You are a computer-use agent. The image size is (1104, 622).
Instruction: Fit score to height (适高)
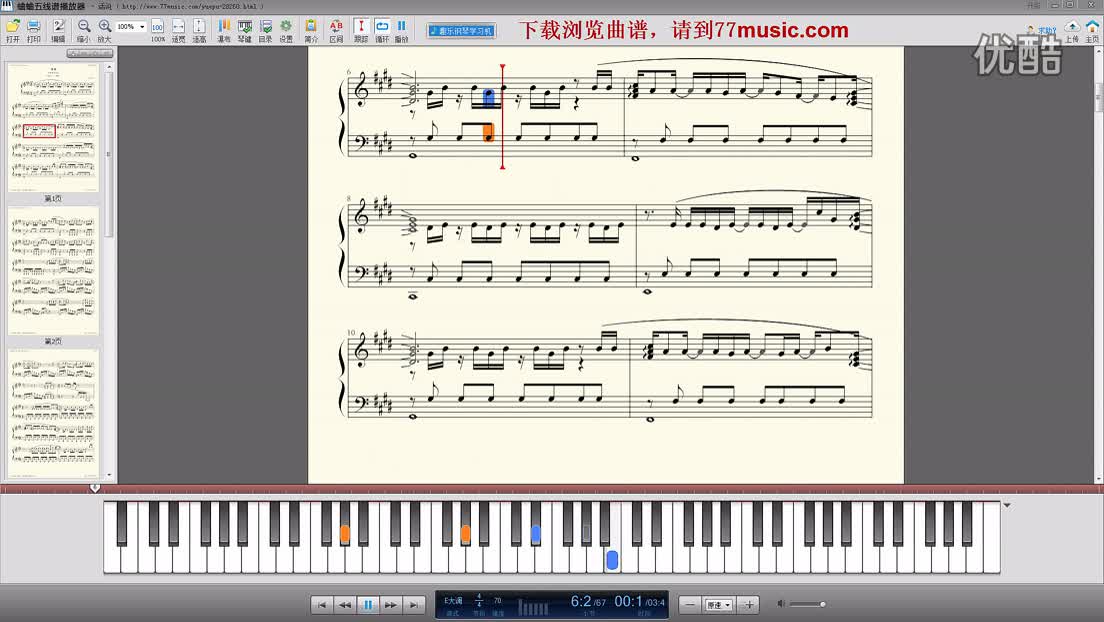click(x=199, y=30)
